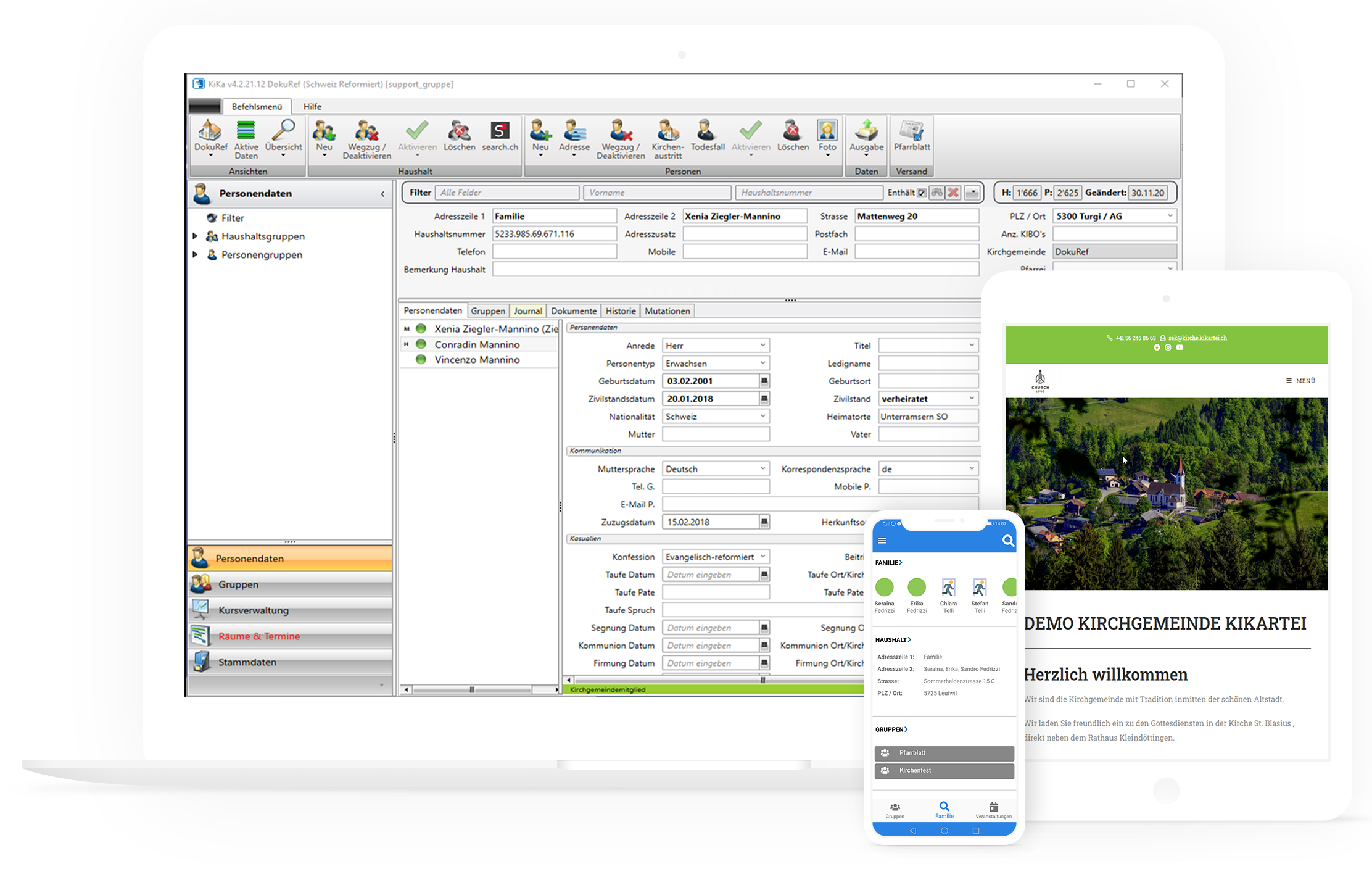The width and height of the screenshot is (1372, 877).
Task: Clear the filter with red X icon
Action: (953, 193)
